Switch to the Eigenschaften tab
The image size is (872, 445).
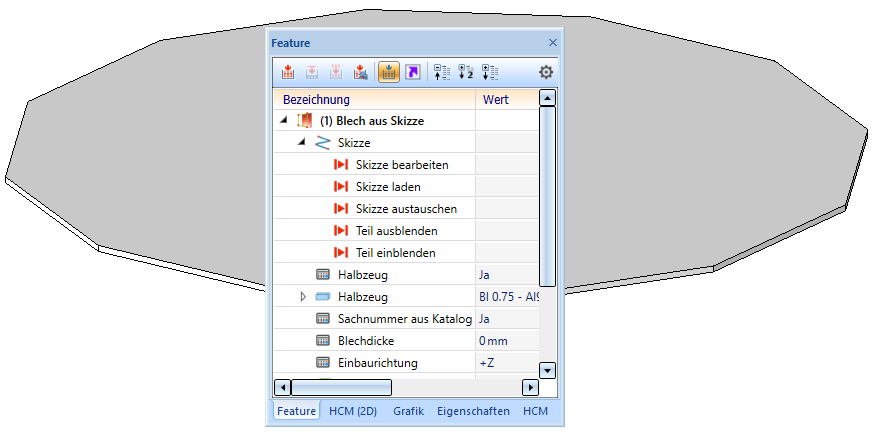point(473,411)
